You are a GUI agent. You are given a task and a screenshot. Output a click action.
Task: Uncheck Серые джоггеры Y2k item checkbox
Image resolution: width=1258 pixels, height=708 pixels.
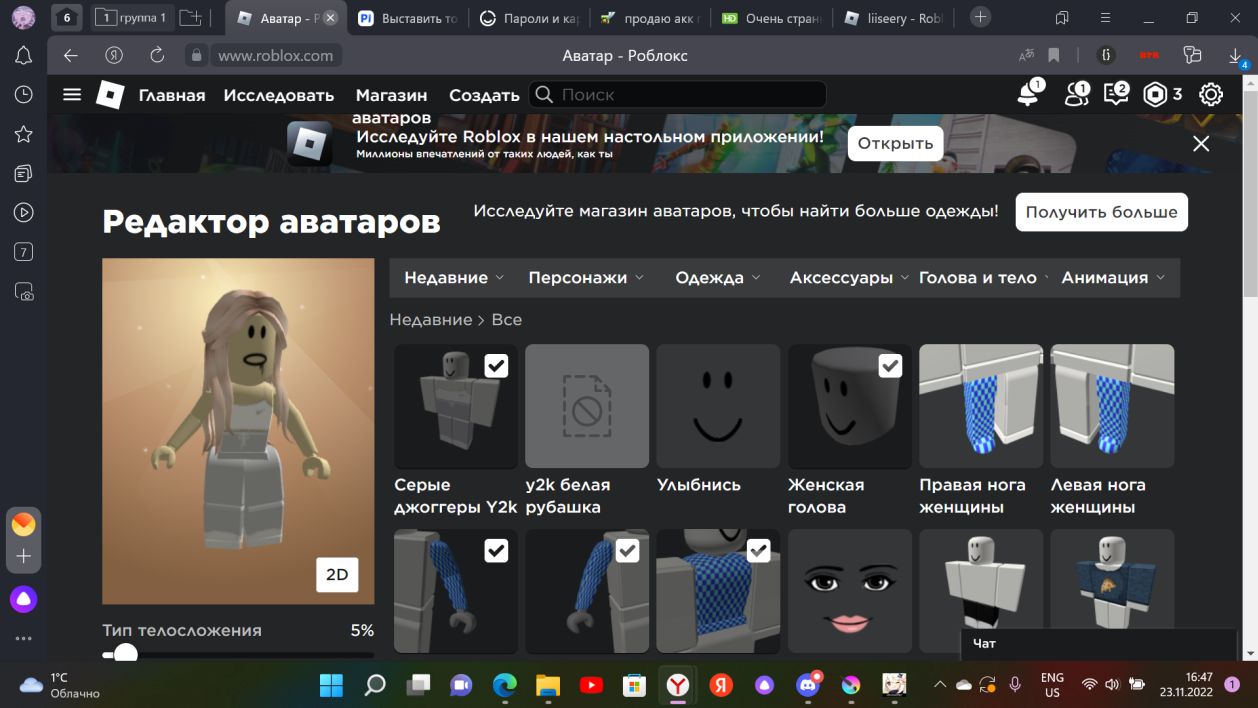tap(496, 366)
